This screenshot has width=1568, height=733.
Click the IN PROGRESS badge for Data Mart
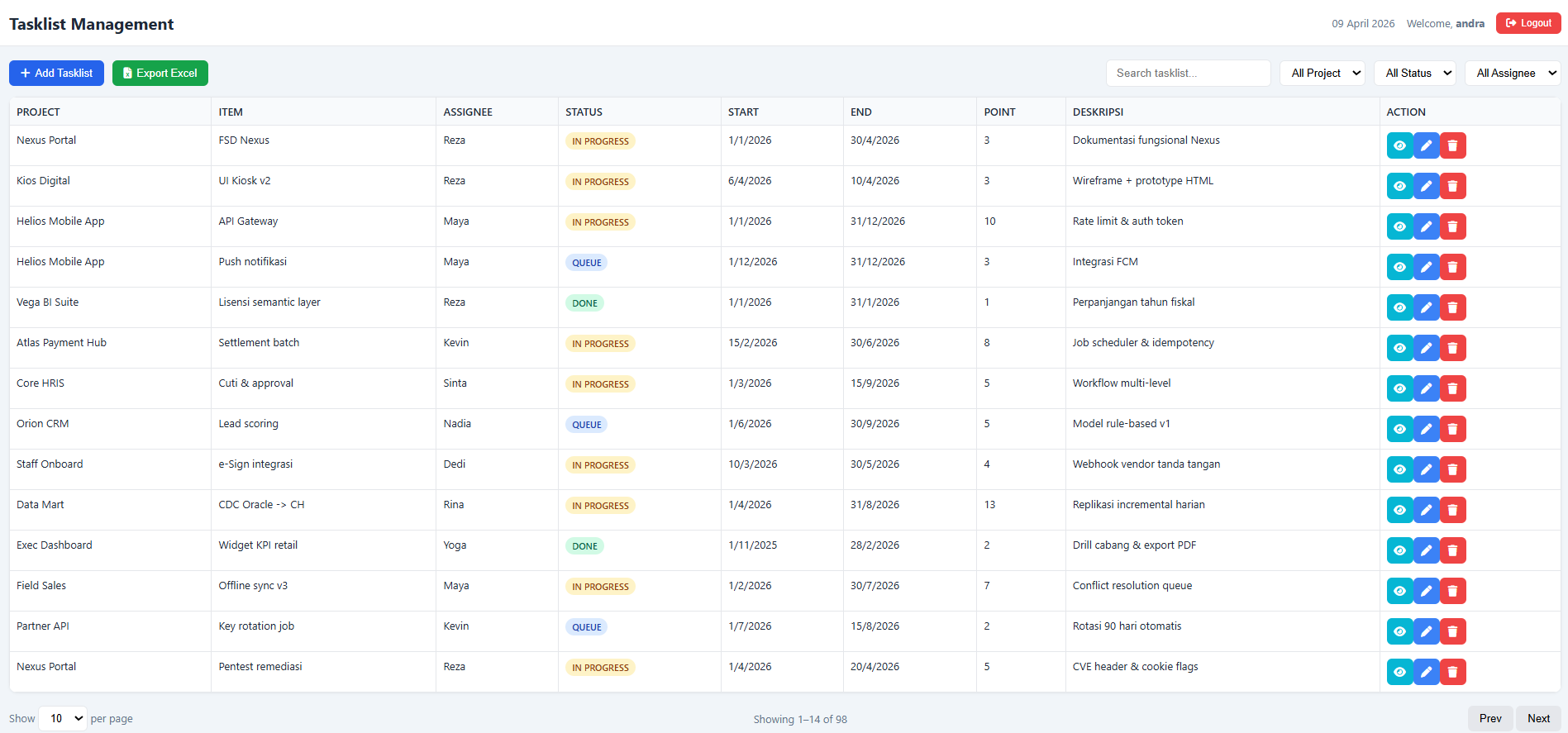click(600, 506)
